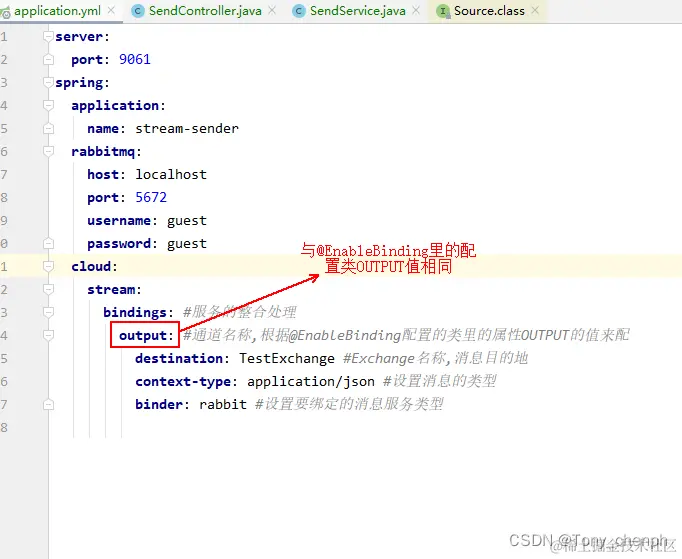Click the comment after application/json
Image resolution: width=682 pixels, height=559 pixels.
[x=440, y=381]
